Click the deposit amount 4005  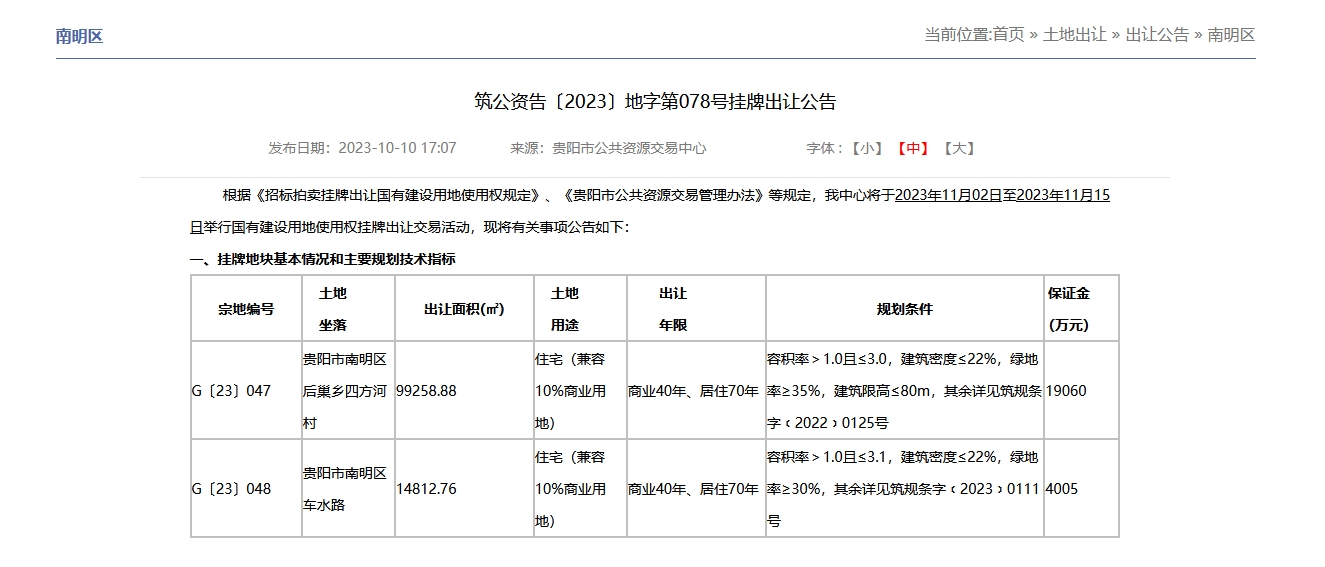[x=1062, y=489]
